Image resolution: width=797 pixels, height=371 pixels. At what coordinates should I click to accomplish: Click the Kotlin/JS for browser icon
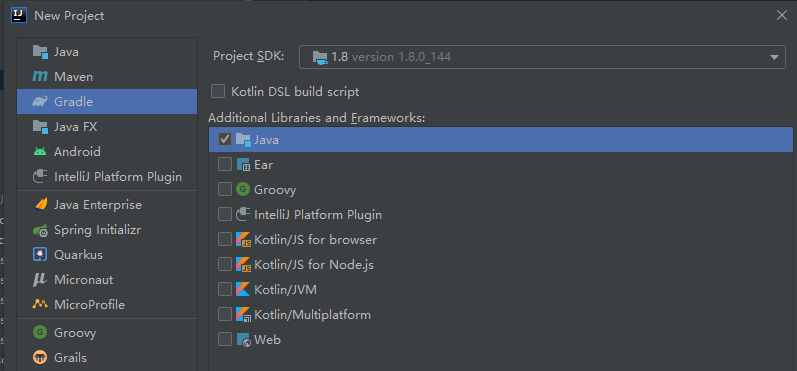pyautogui.click(x=243, y=239)
